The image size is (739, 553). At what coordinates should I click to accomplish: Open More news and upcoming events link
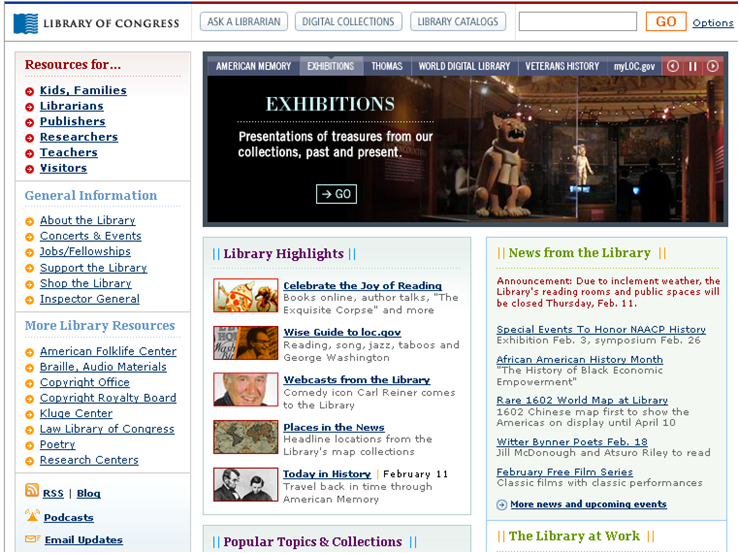[x=589, y=504]
